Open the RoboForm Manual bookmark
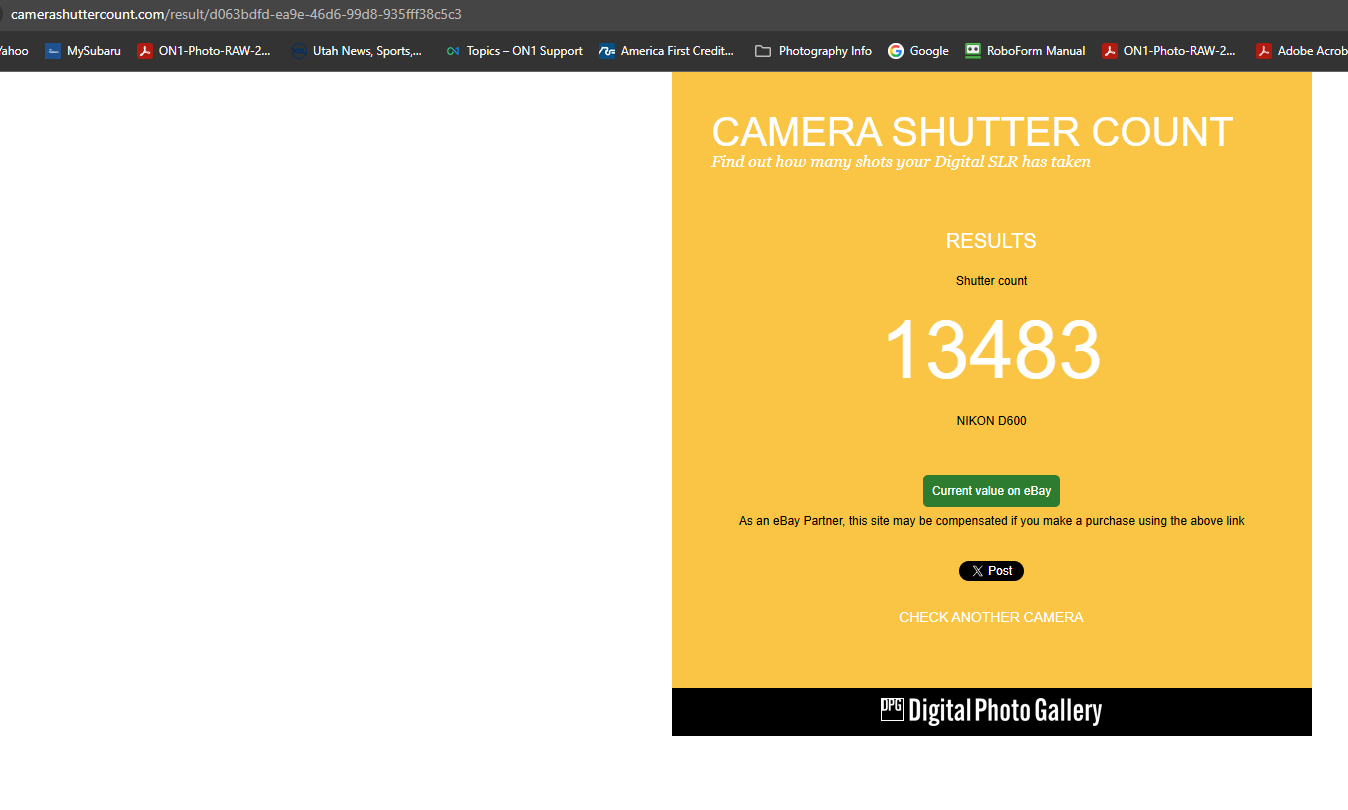This screenshot has width=1348, height=810. (1025, 51)
